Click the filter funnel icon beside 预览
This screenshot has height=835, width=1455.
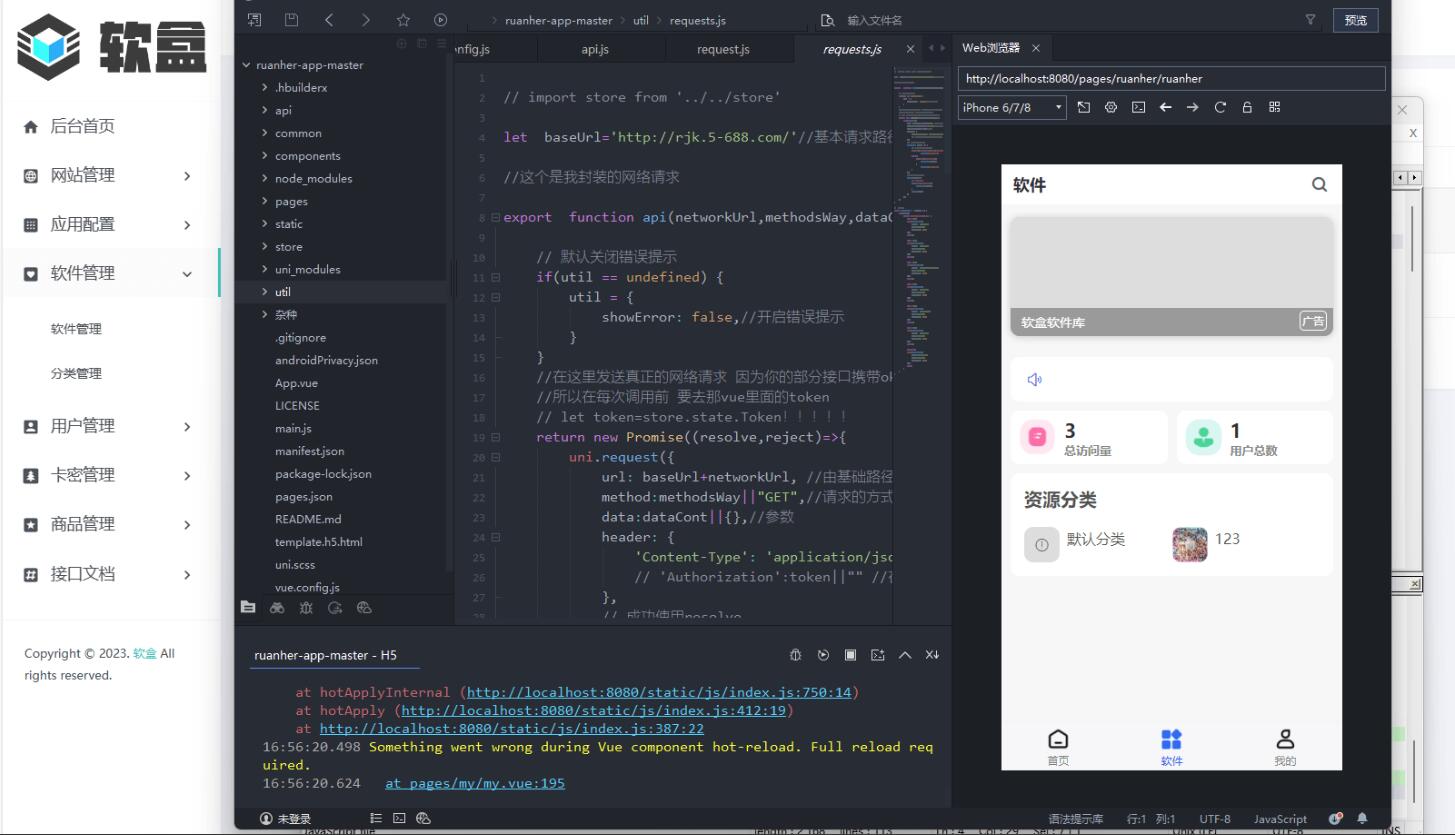click(1310, 20)
